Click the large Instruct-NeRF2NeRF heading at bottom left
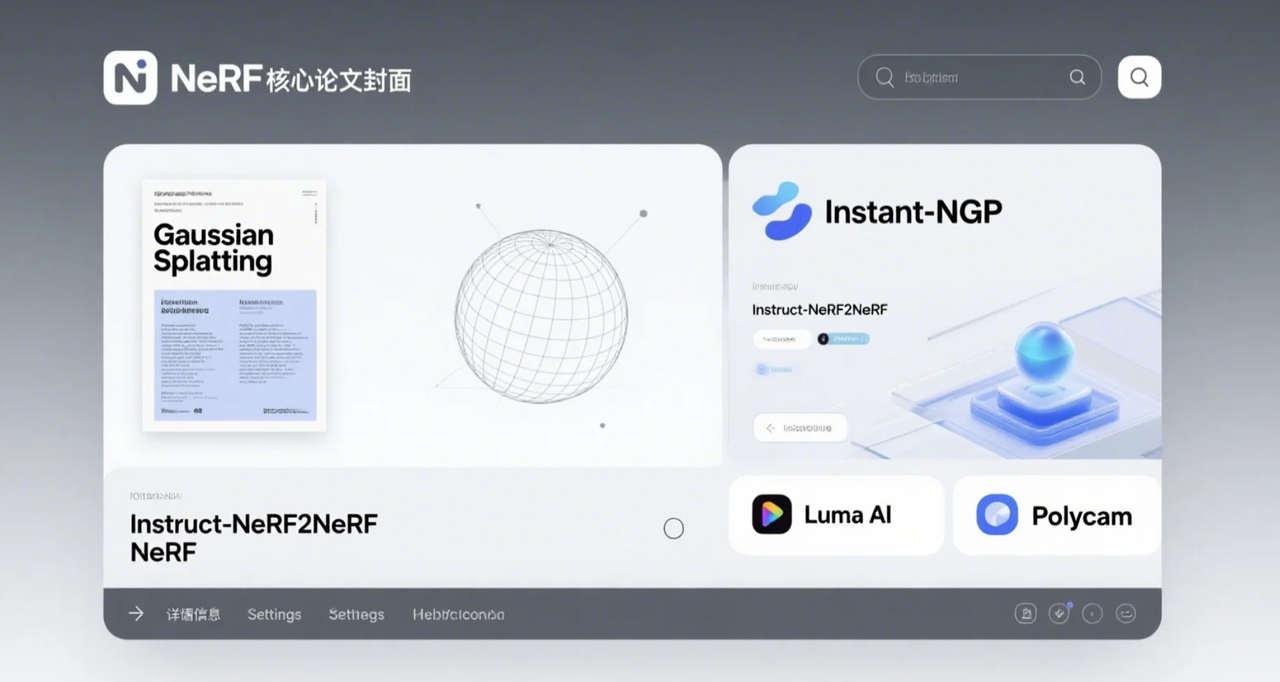This screenshot has width=1280, height=682. coord(254,524)
